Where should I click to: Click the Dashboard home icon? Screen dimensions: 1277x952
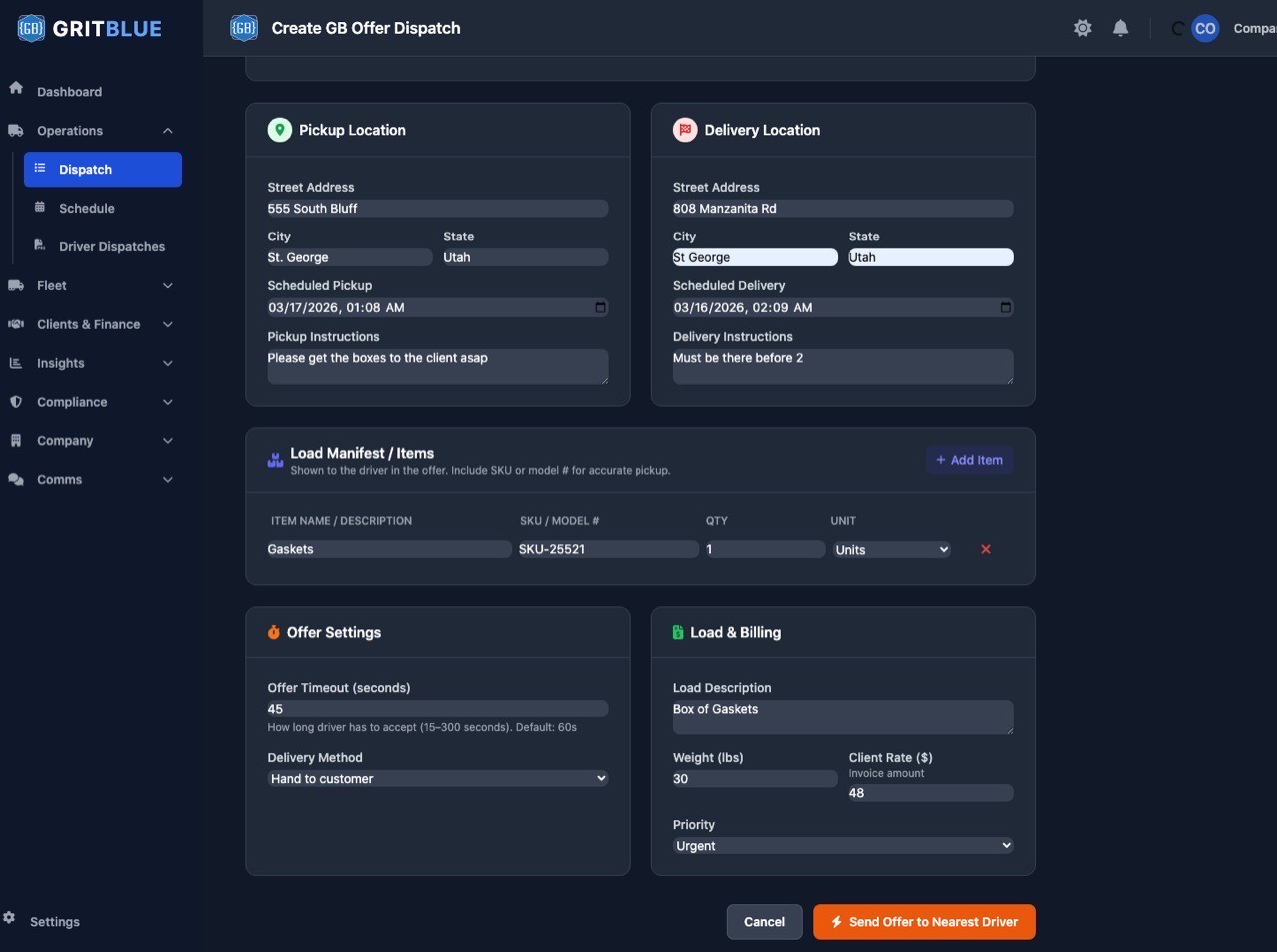coord(16,88)
